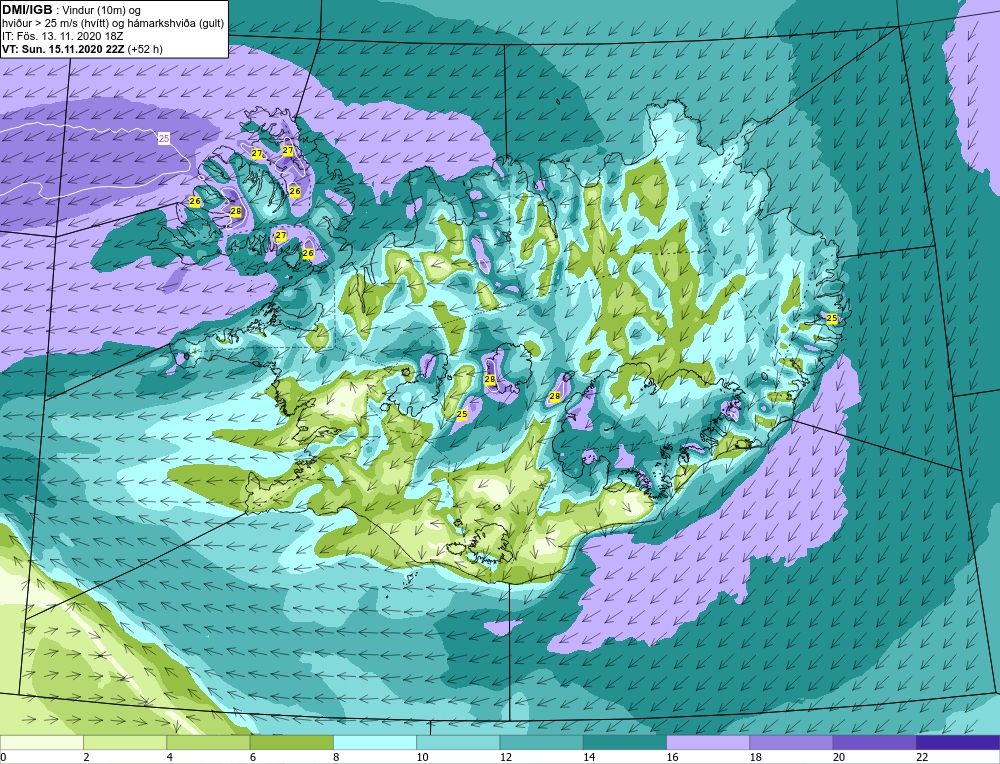Click the legend scale value '10'
The width and height of the screenshot is (1000, 764).
(x=422, y=757)
